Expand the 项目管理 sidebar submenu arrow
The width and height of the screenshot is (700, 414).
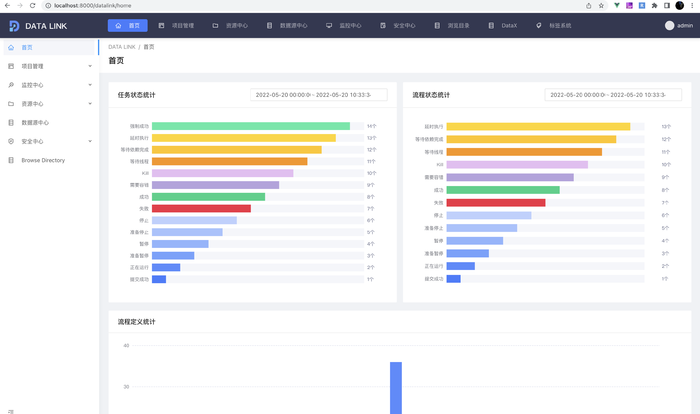pos(89,66)
